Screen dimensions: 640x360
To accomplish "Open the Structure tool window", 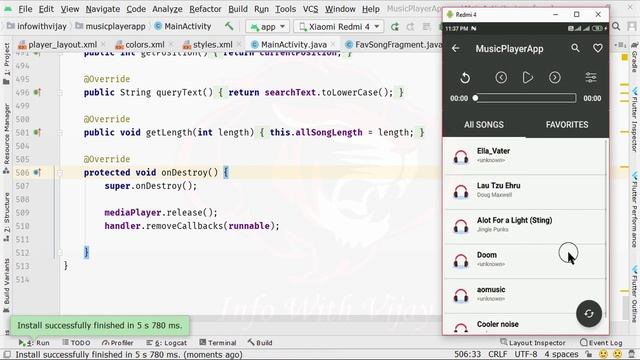I will [x=6, y=217].
